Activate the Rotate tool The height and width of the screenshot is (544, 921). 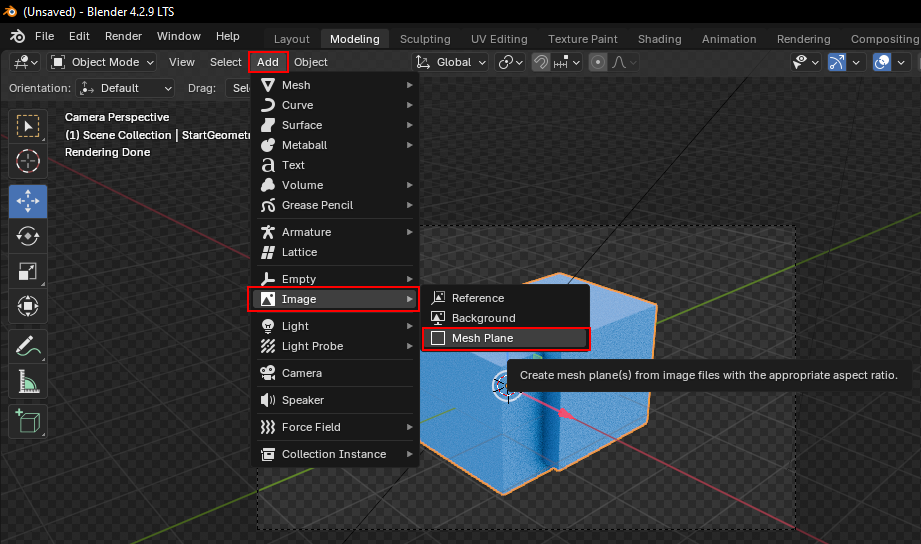[x=28, y=236]
